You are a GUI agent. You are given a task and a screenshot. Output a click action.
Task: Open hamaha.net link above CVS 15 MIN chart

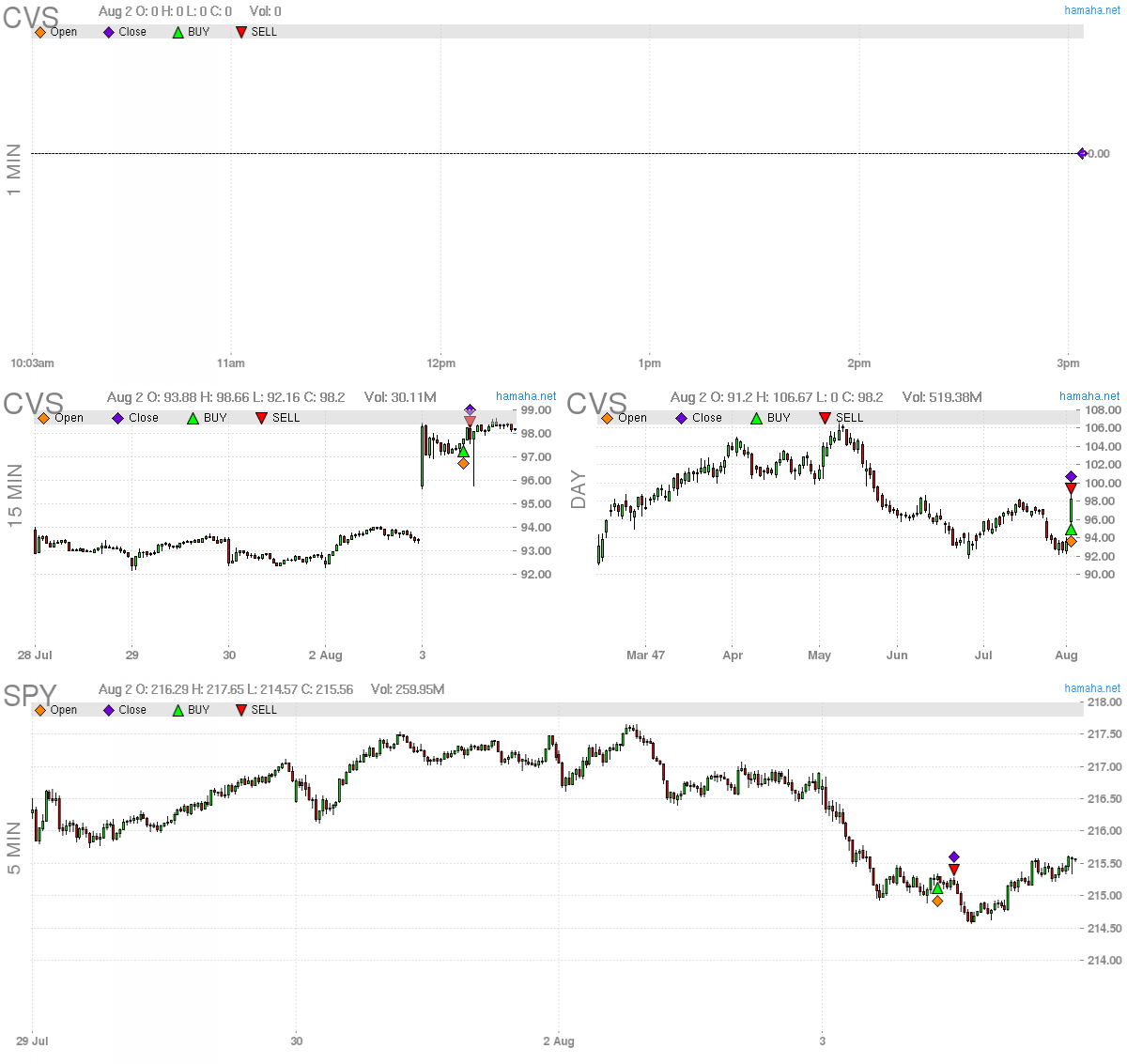tap(526, 396)
